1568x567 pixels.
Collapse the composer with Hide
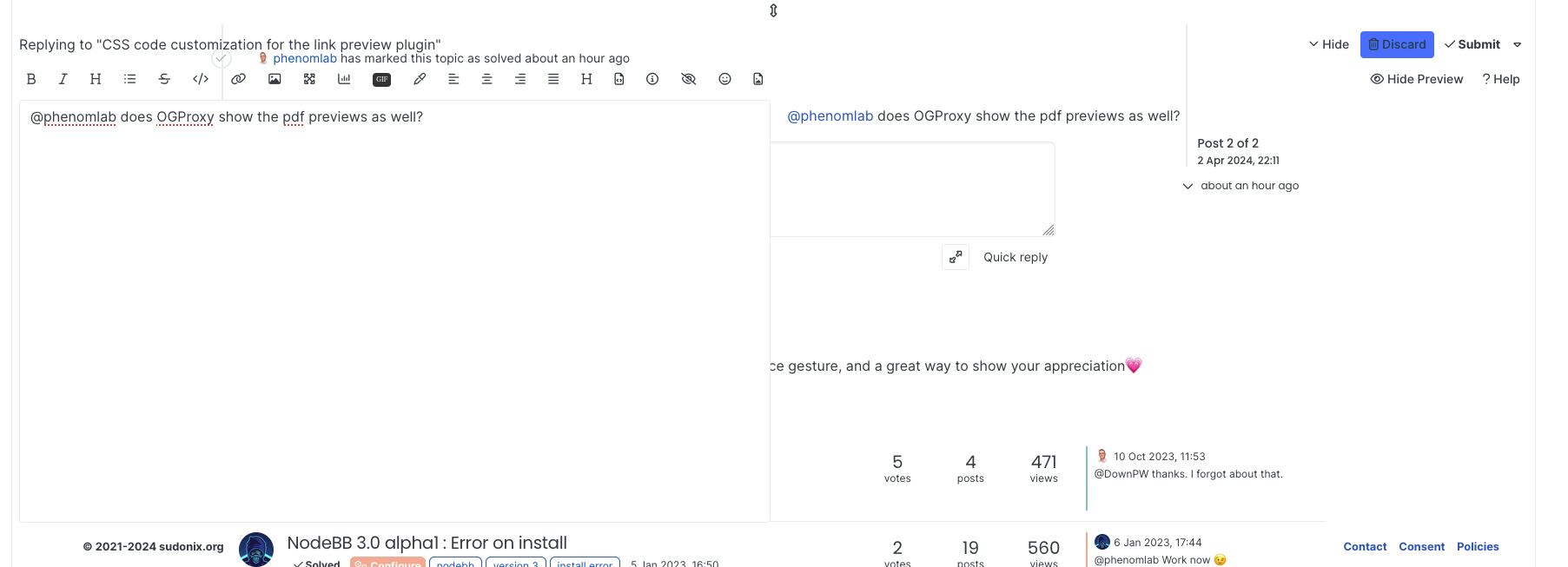(x=1328, y=44)
